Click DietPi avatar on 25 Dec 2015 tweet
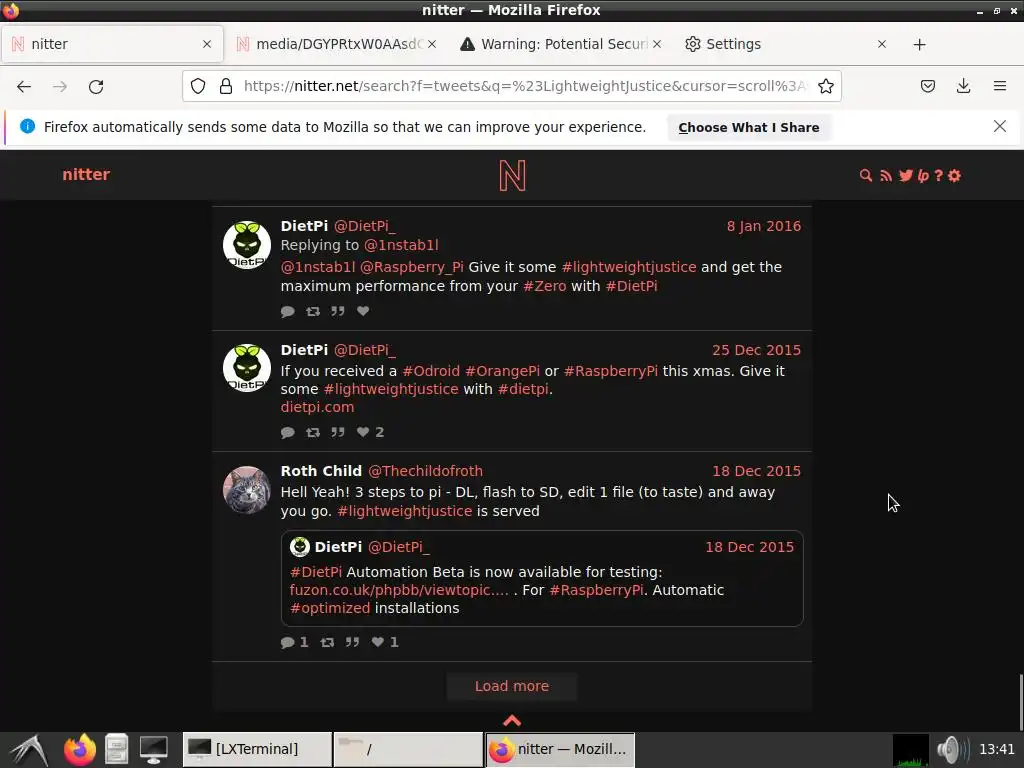This screenshot has height=768, width=1024. click(x=247, y=368)
